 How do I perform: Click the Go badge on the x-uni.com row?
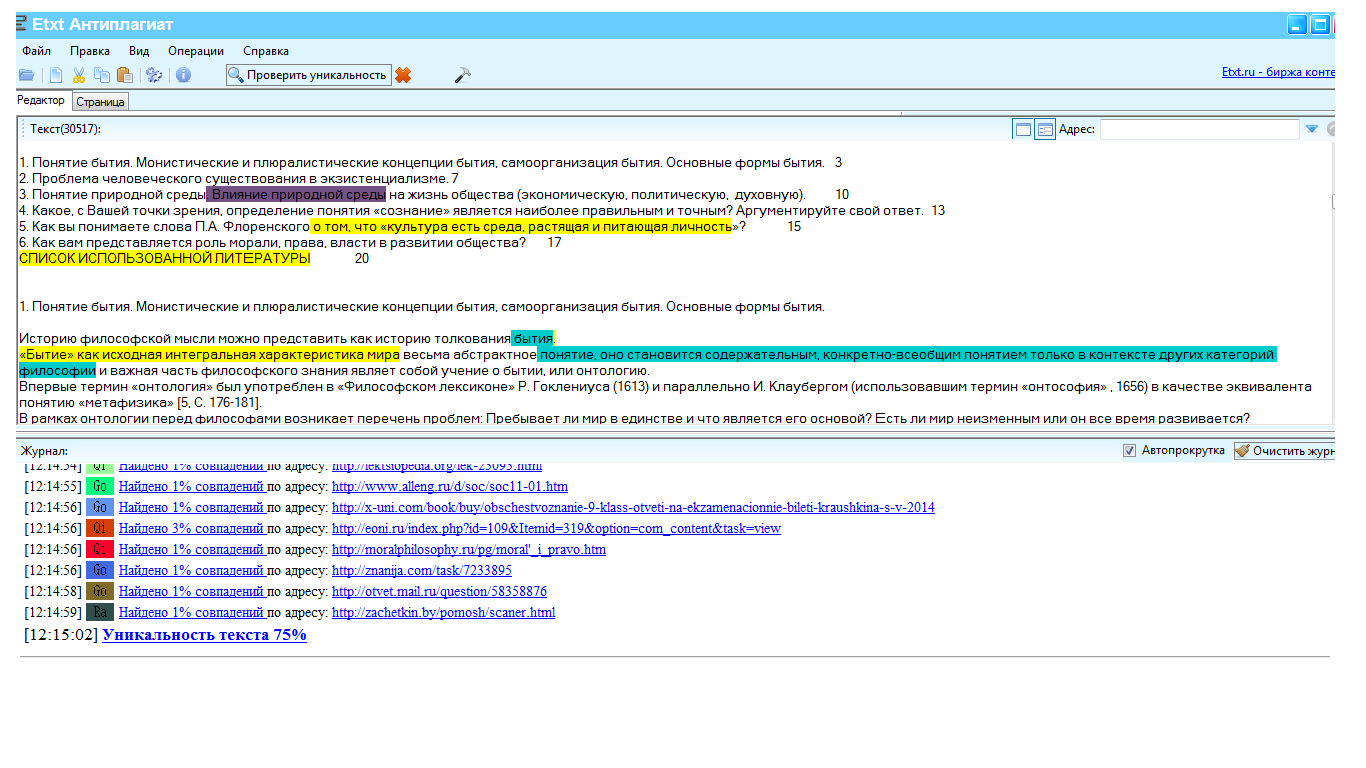(x=100, y=507)
